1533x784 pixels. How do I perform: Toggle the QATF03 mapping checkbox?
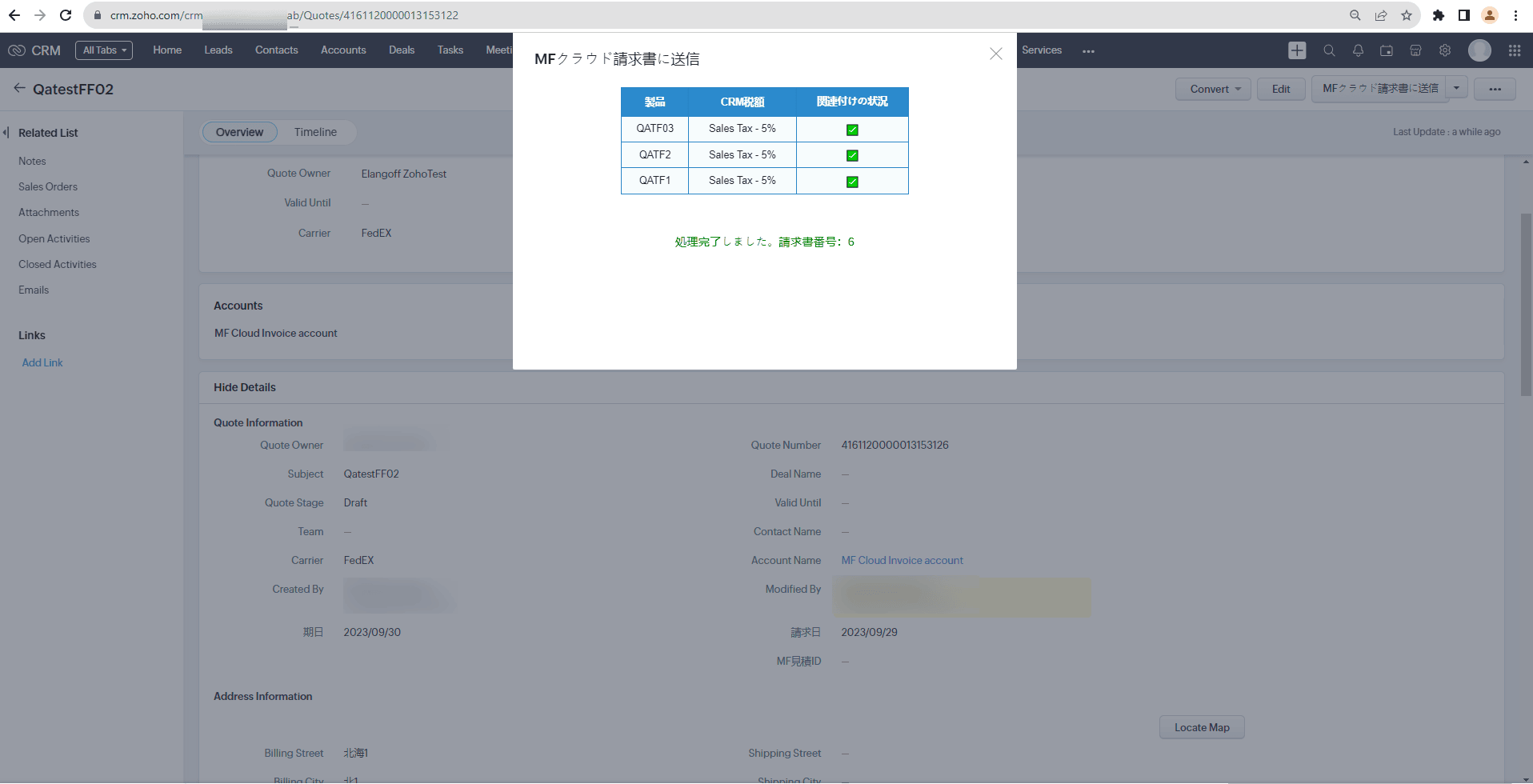pos(852,130)
